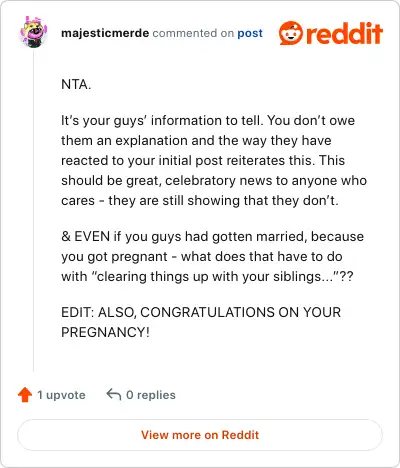The height and width of the screenshot is (468, 400).
Task: Click the line "should be great, celebratory news"
Action: [x=214, y=180]
